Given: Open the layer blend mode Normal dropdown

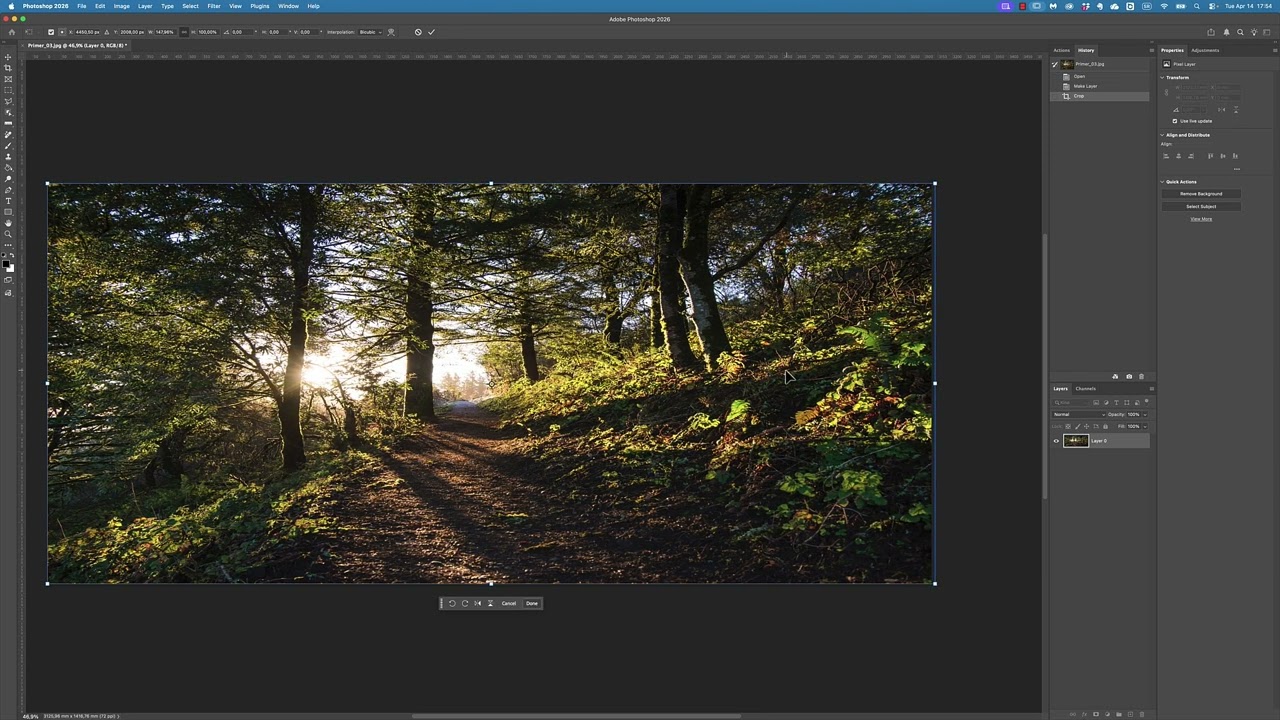Looking at the screenshot, I should (x=1078, y=414).
